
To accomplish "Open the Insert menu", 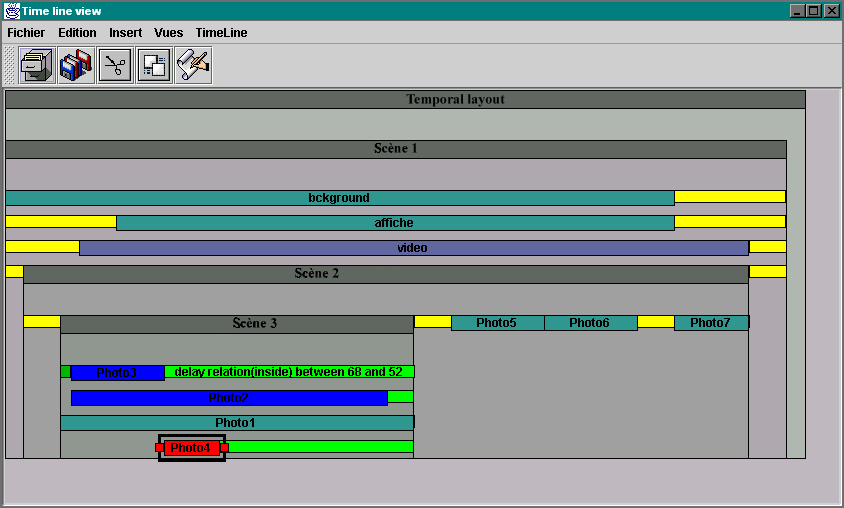I will click(x=125, y=33).
